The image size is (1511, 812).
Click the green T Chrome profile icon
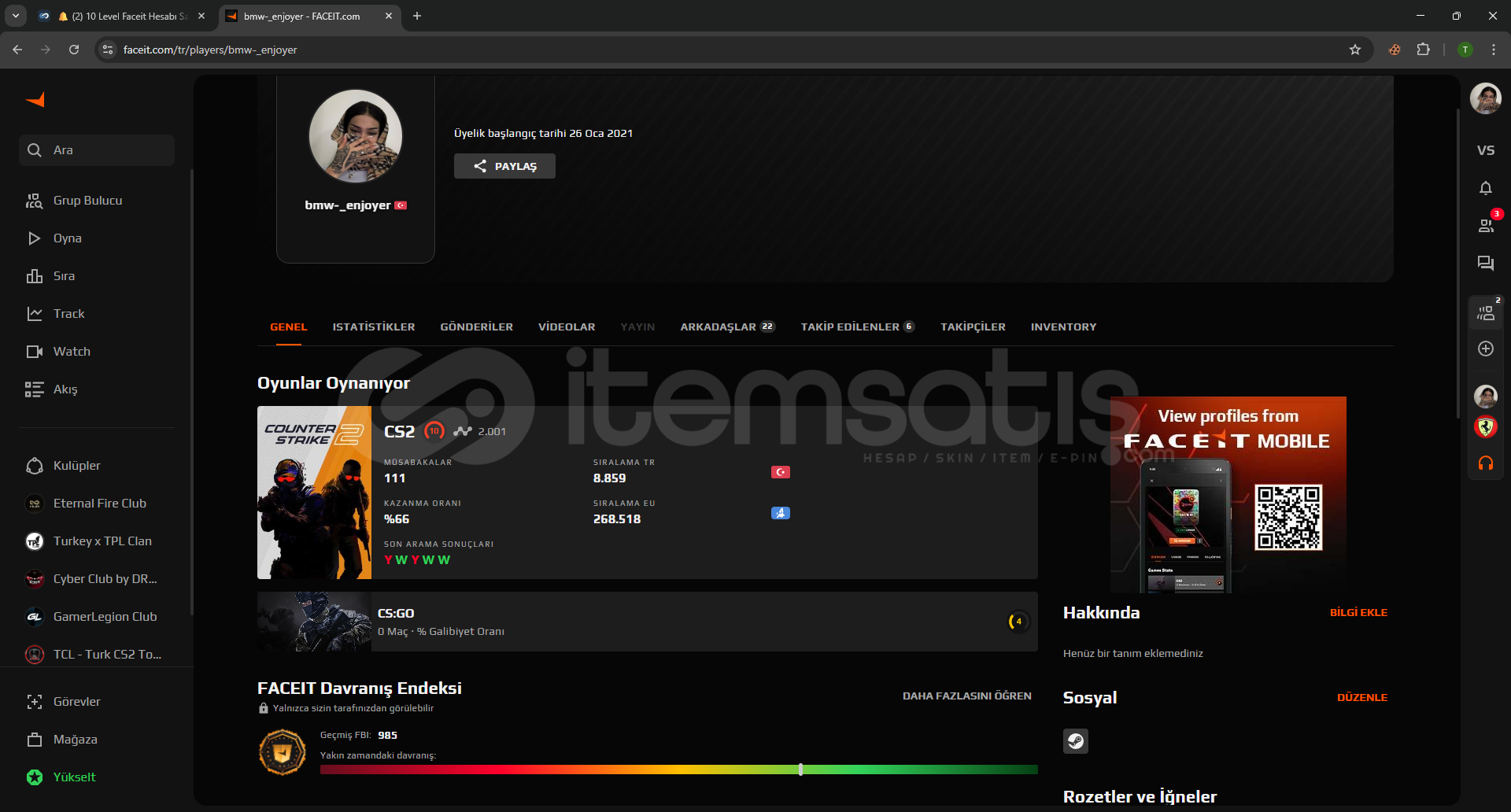click(1465, 50)
